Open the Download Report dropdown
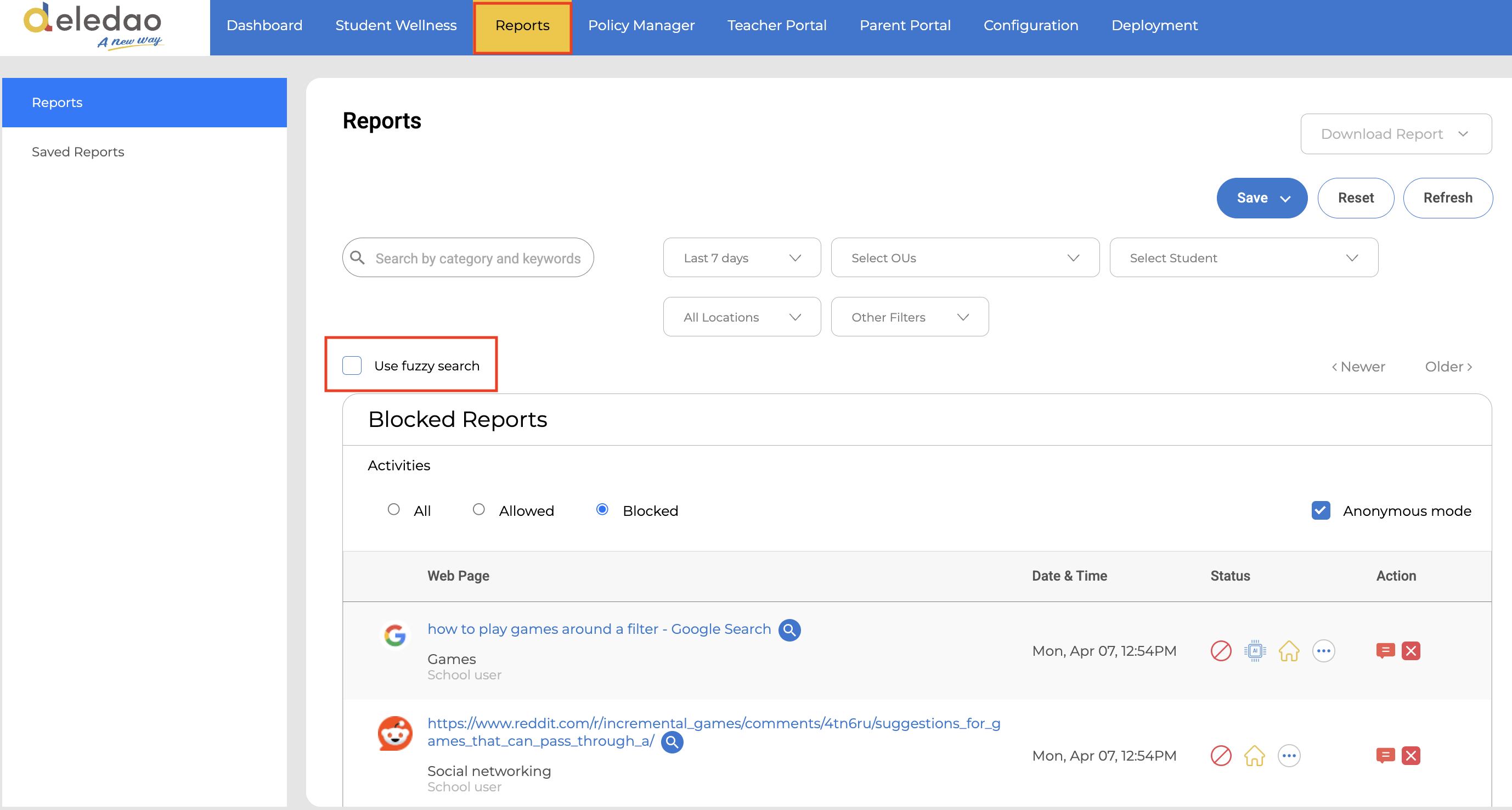Image resolution: width=1512 pixels, height=810 pixels. coord(1396,134)
